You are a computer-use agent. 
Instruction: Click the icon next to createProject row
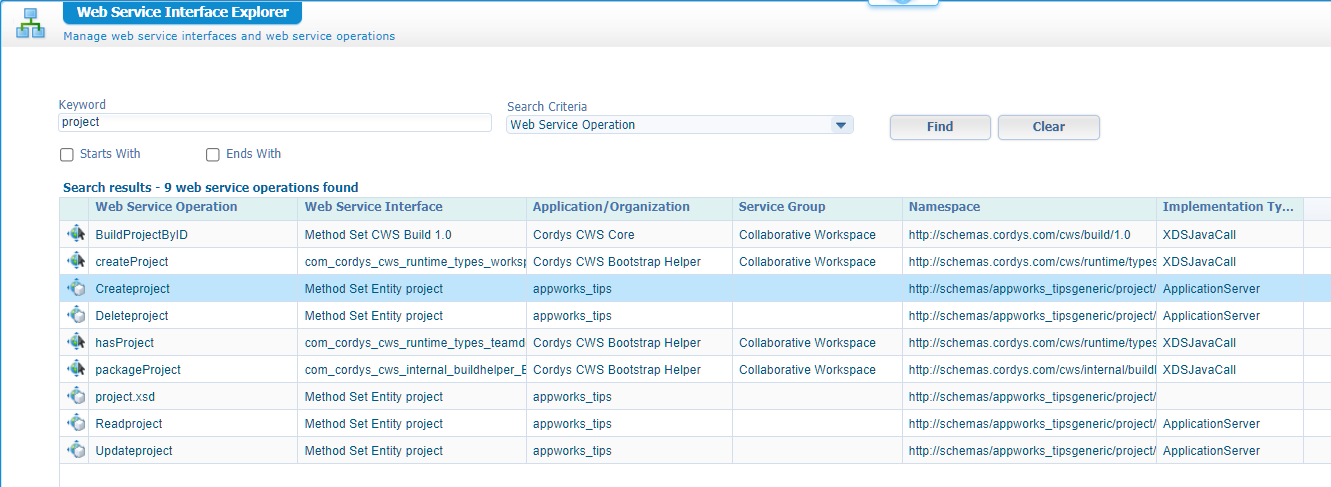(76, 261)
